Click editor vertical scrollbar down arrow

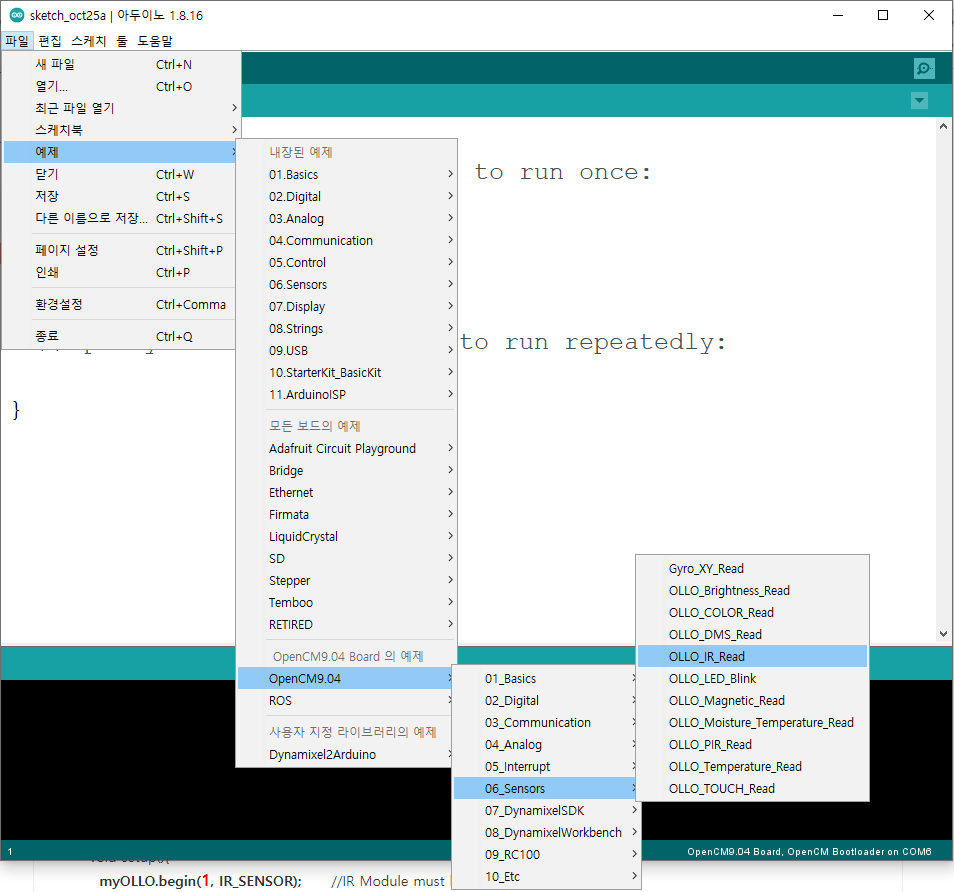(943, 633)
